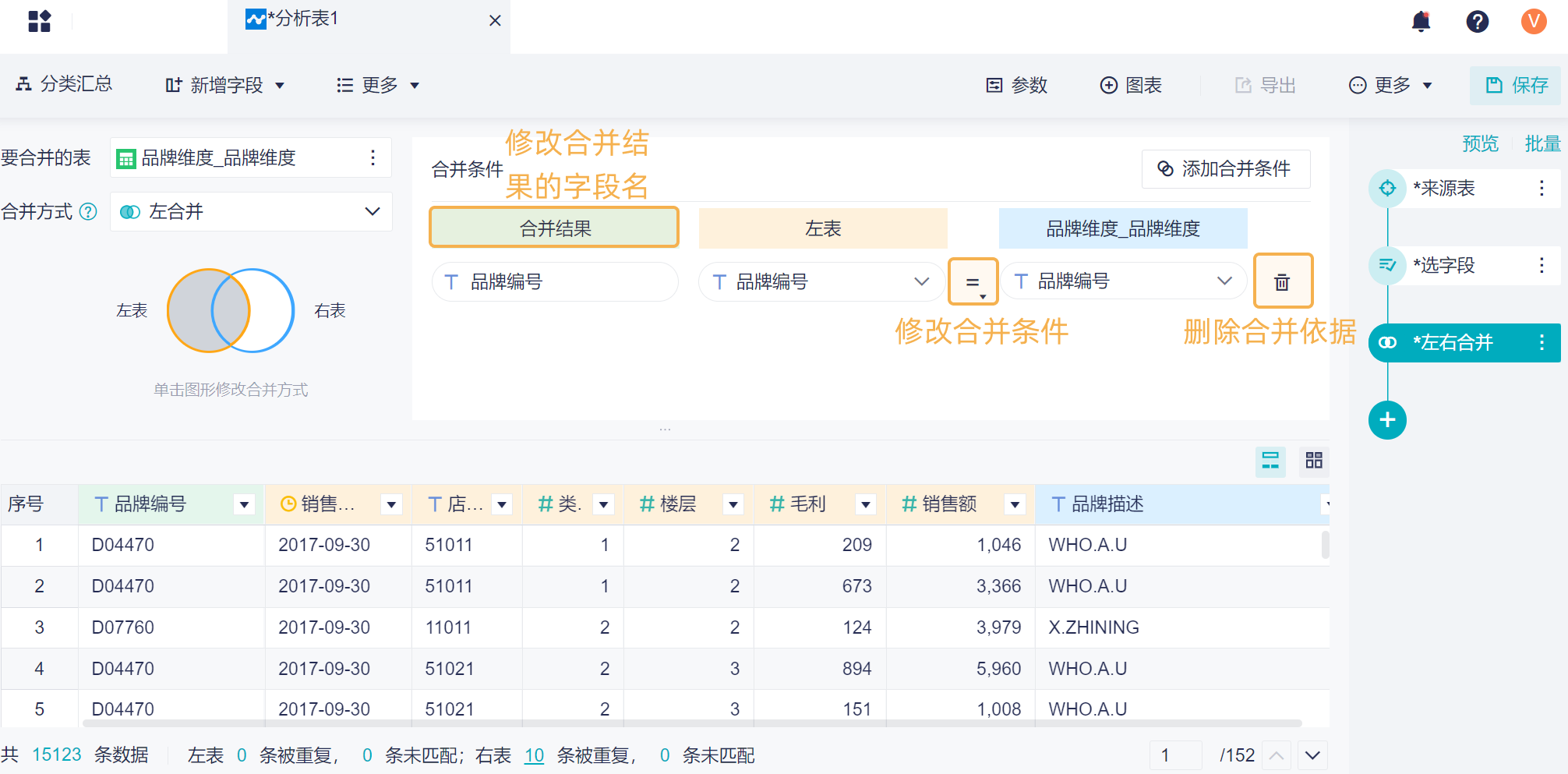Open the notifications bell
Image resolution: width=1568 pixels, height=774 pixels.
tap(1421, 21)
